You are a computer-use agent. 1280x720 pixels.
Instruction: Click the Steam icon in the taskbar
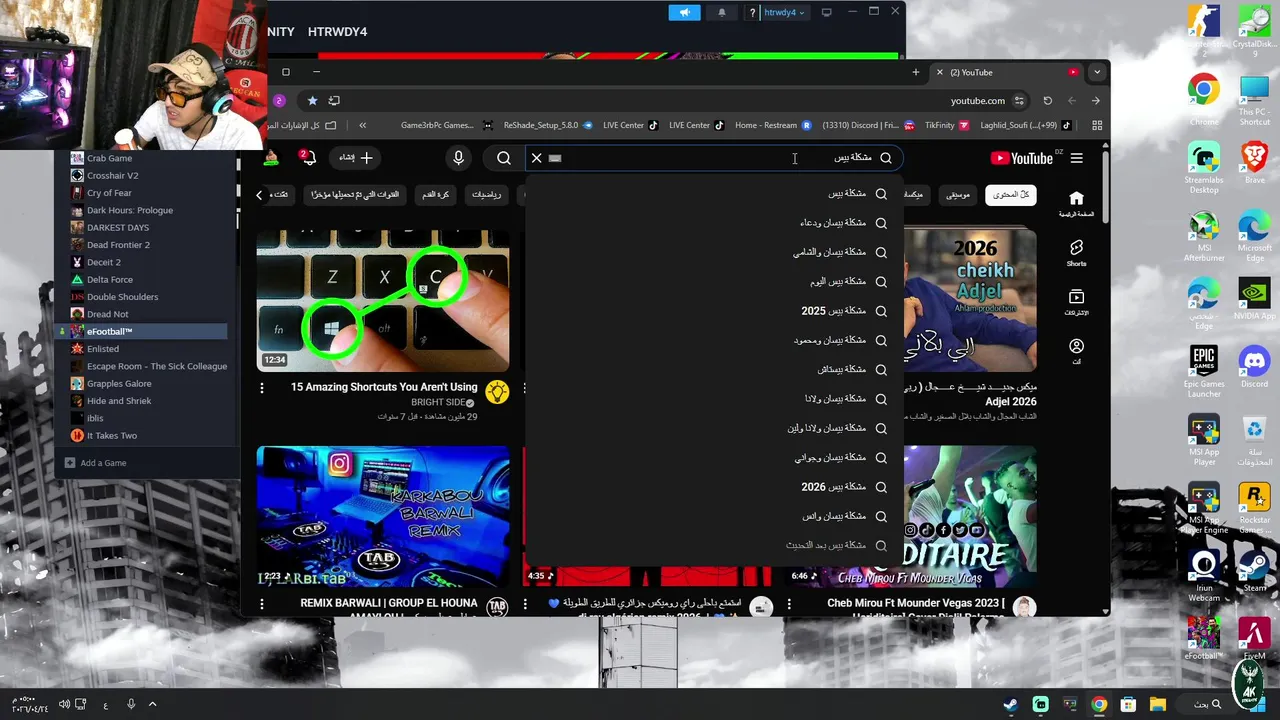click(1011, 704)
